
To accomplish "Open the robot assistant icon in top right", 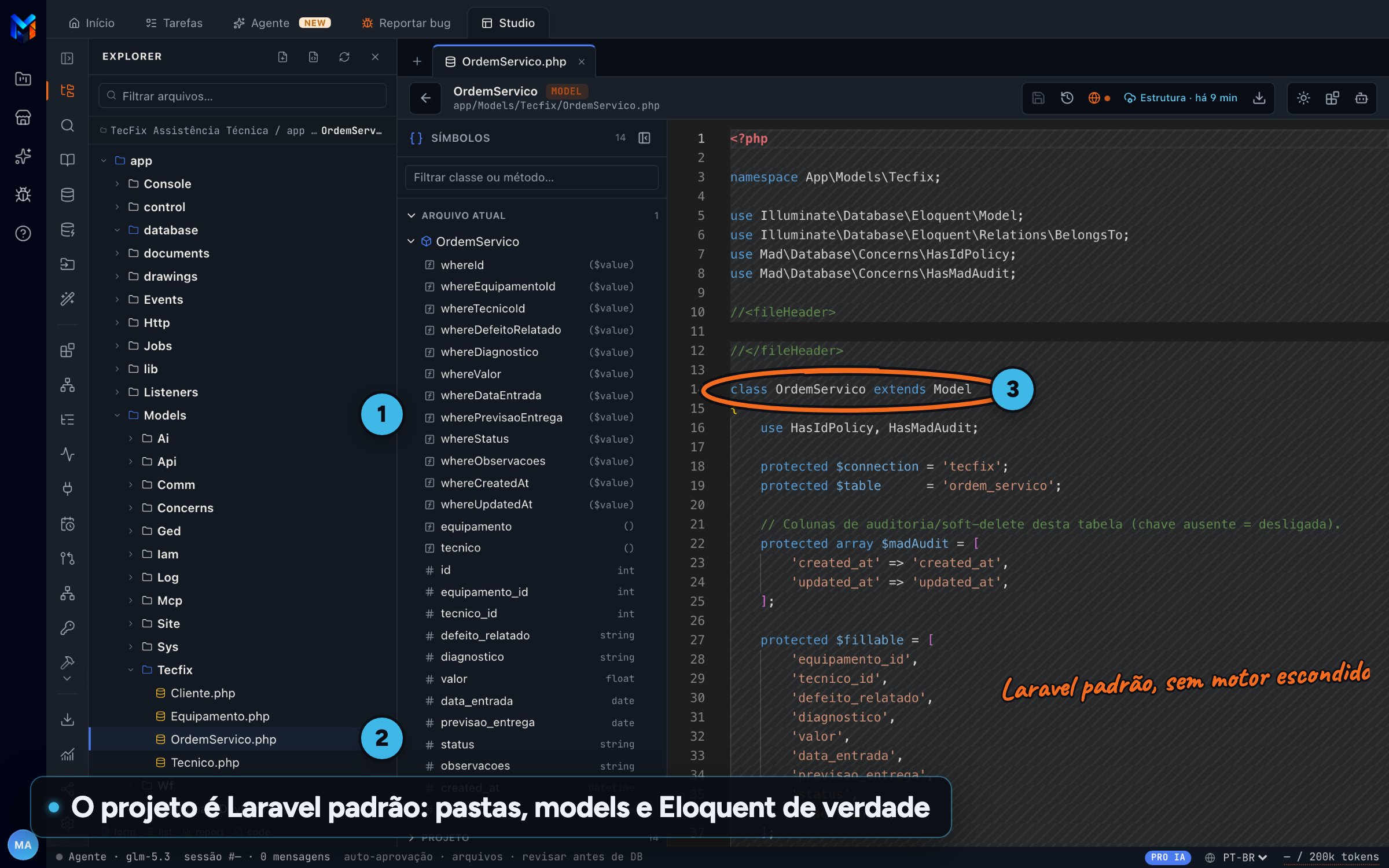I will pos(1361,98).
